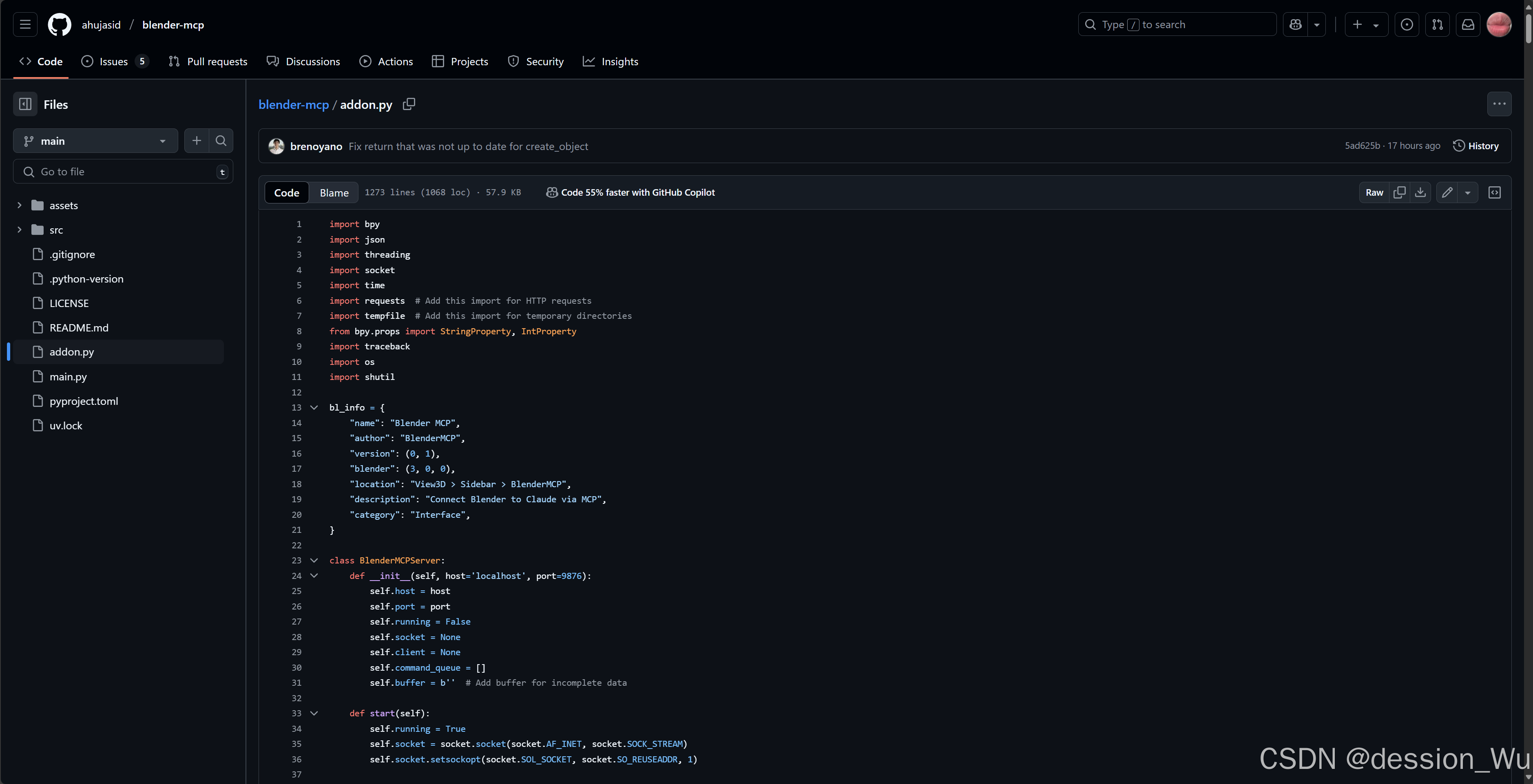Copy raw file contents with the copy icon
The height and width of the screenshot is (784, 1533).
(x=1400, y=192)
